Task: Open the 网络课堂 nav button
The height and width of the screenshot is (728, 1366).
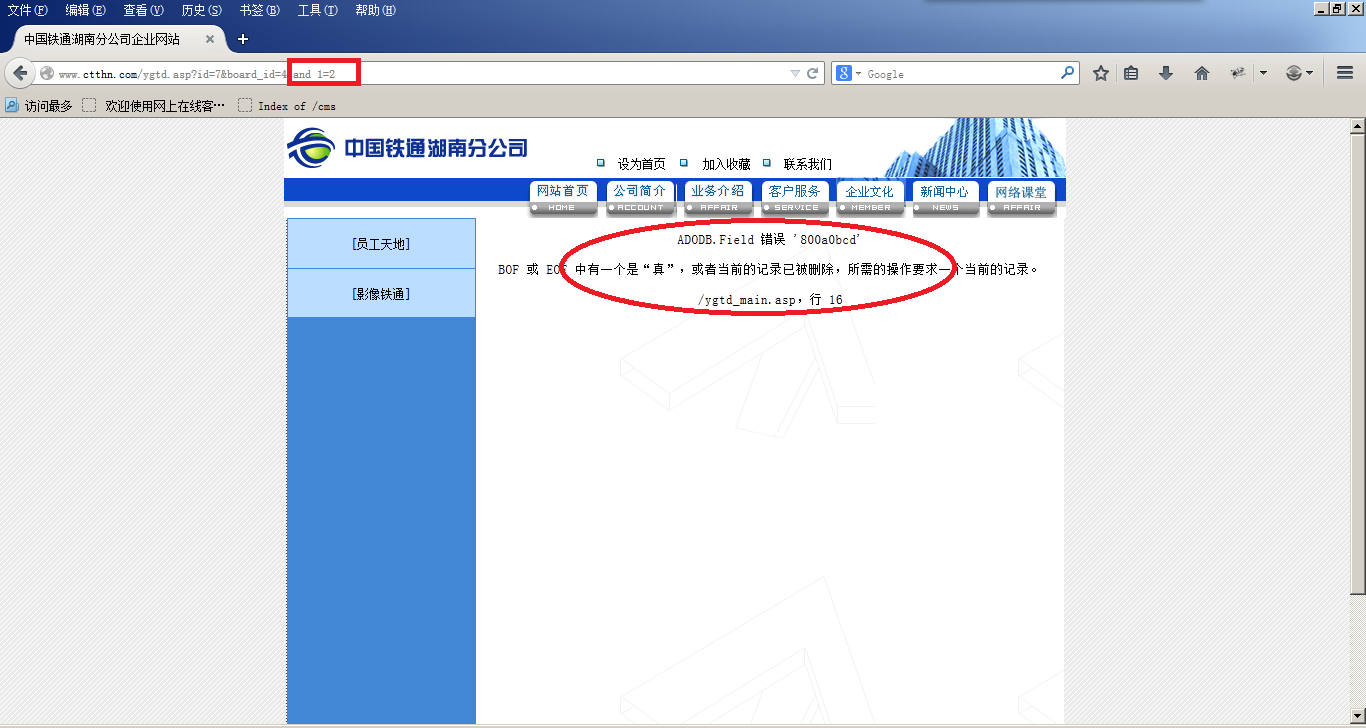Action: (x=1021, y=198)
